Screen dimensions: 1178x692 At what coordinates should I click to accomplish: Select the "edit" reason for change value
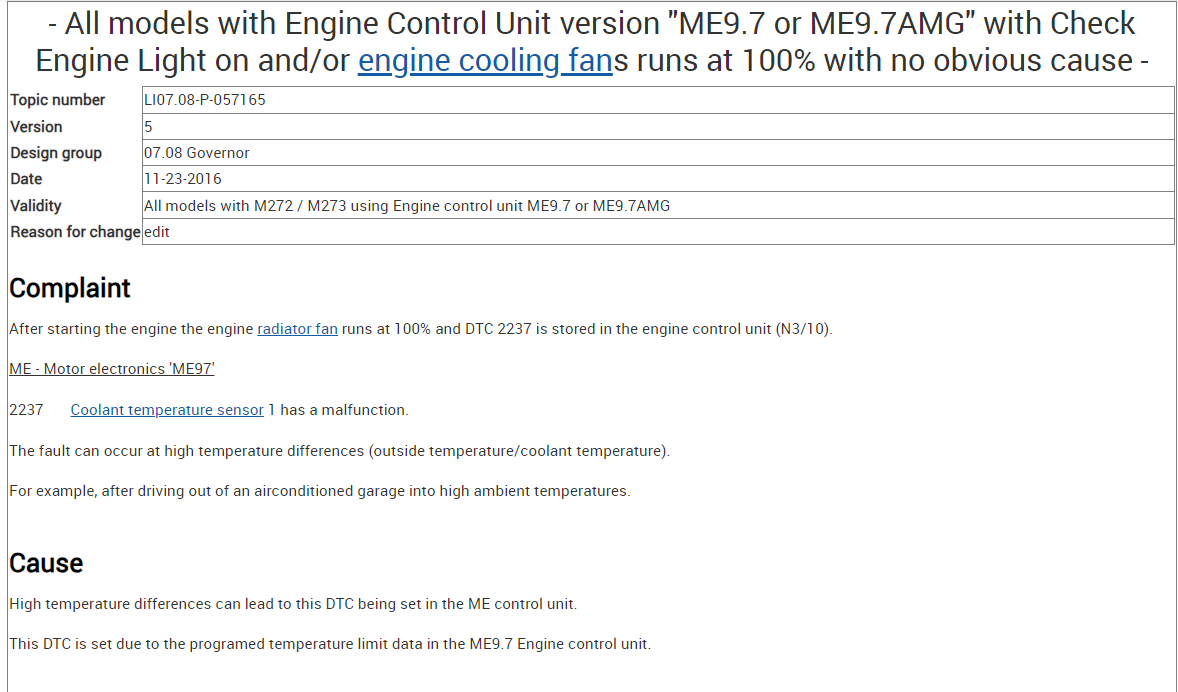157,232
